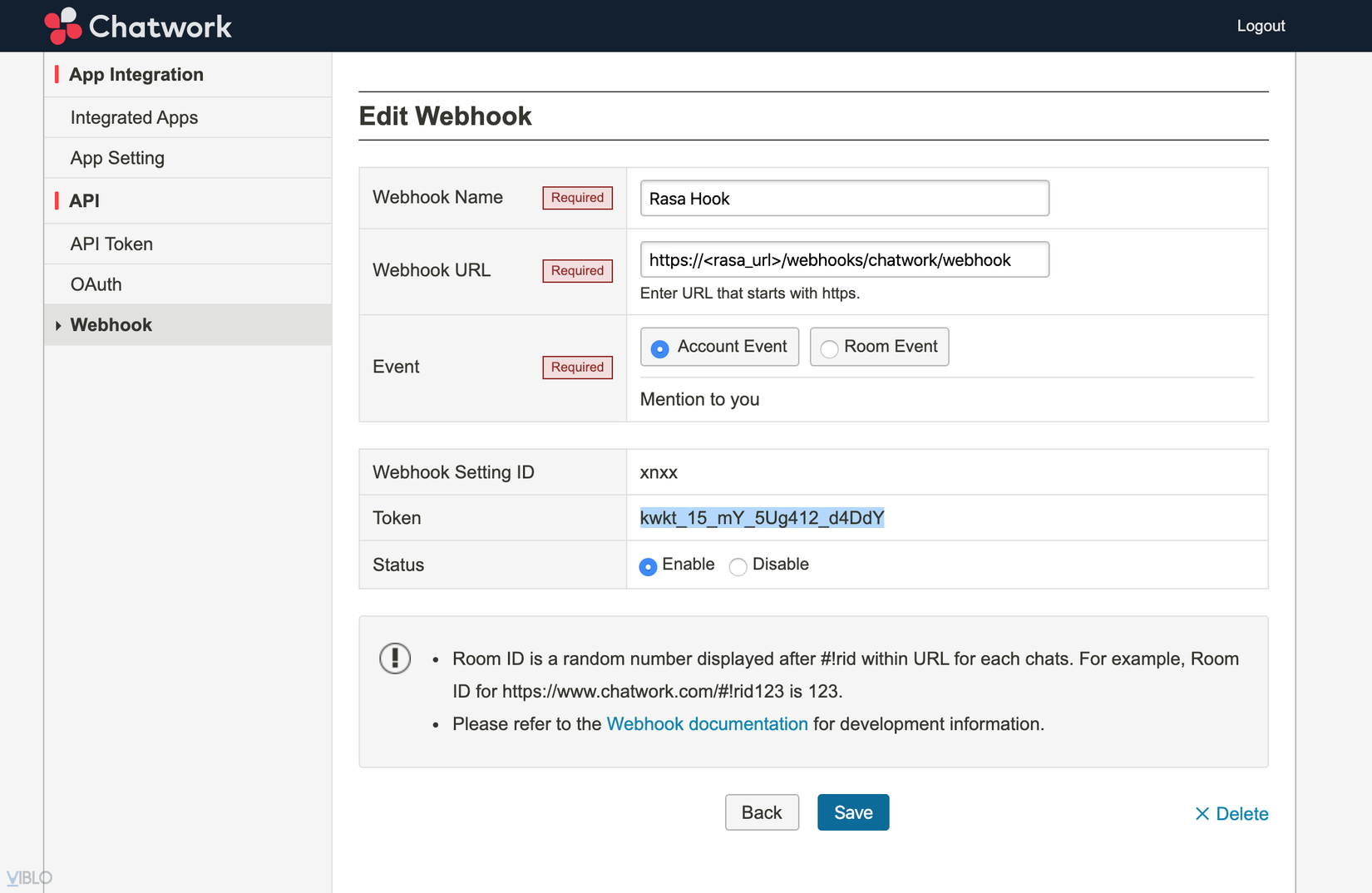The height and width of the screenshot is (893, 1372).
Task: Go to API Token page
Action: click(111, 244)
